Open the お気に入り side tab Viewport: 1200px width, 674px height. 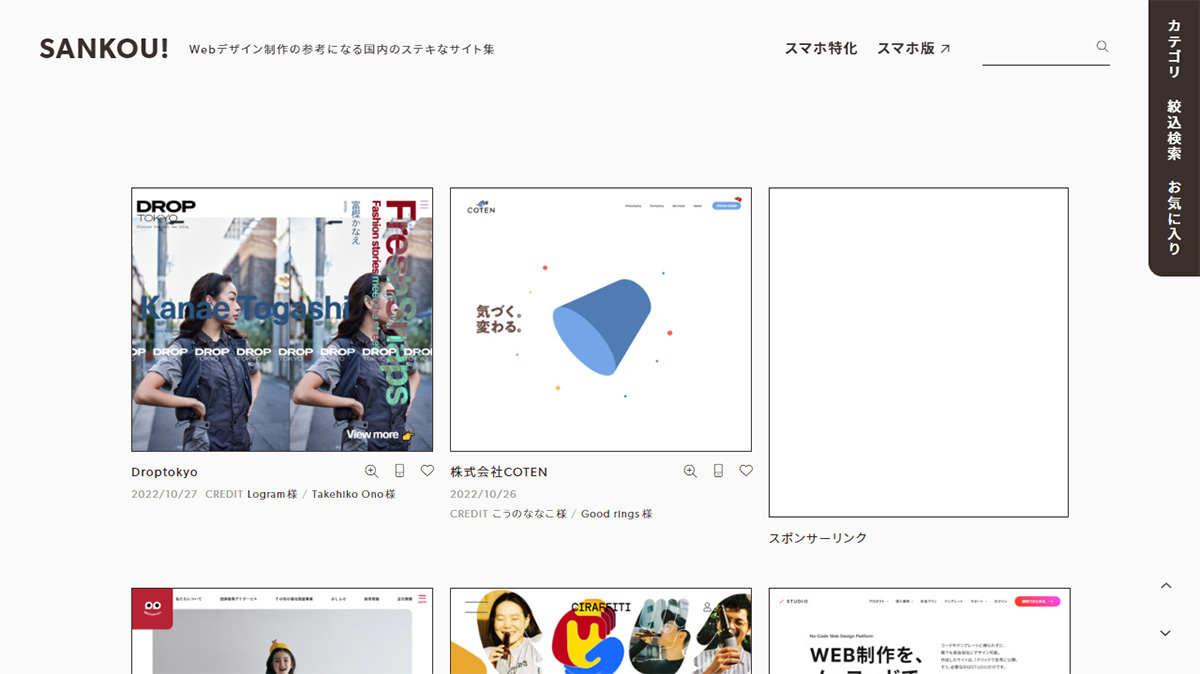[x=1174, y=217]
